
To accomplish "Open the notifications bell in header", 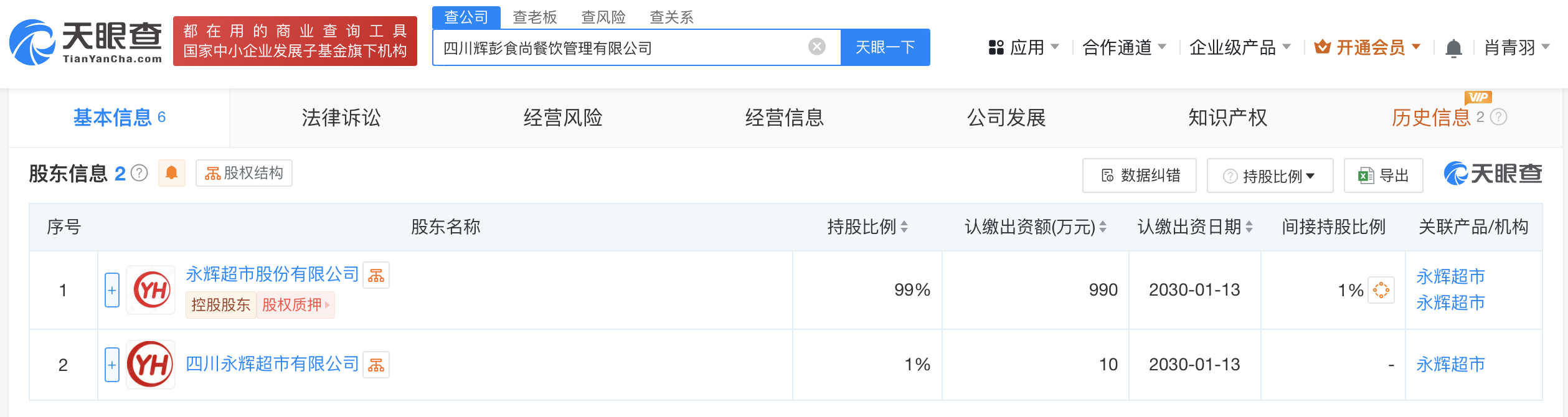I will pos(1453,48).
